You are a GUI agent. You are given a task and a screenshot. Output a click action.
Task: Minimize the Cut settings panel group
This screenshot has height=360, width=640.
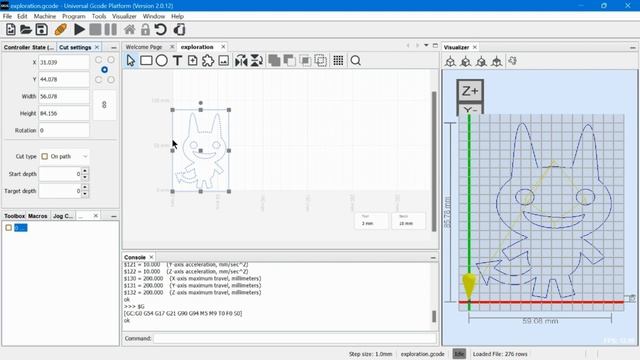pyautogui.click(x=113, y=48)
